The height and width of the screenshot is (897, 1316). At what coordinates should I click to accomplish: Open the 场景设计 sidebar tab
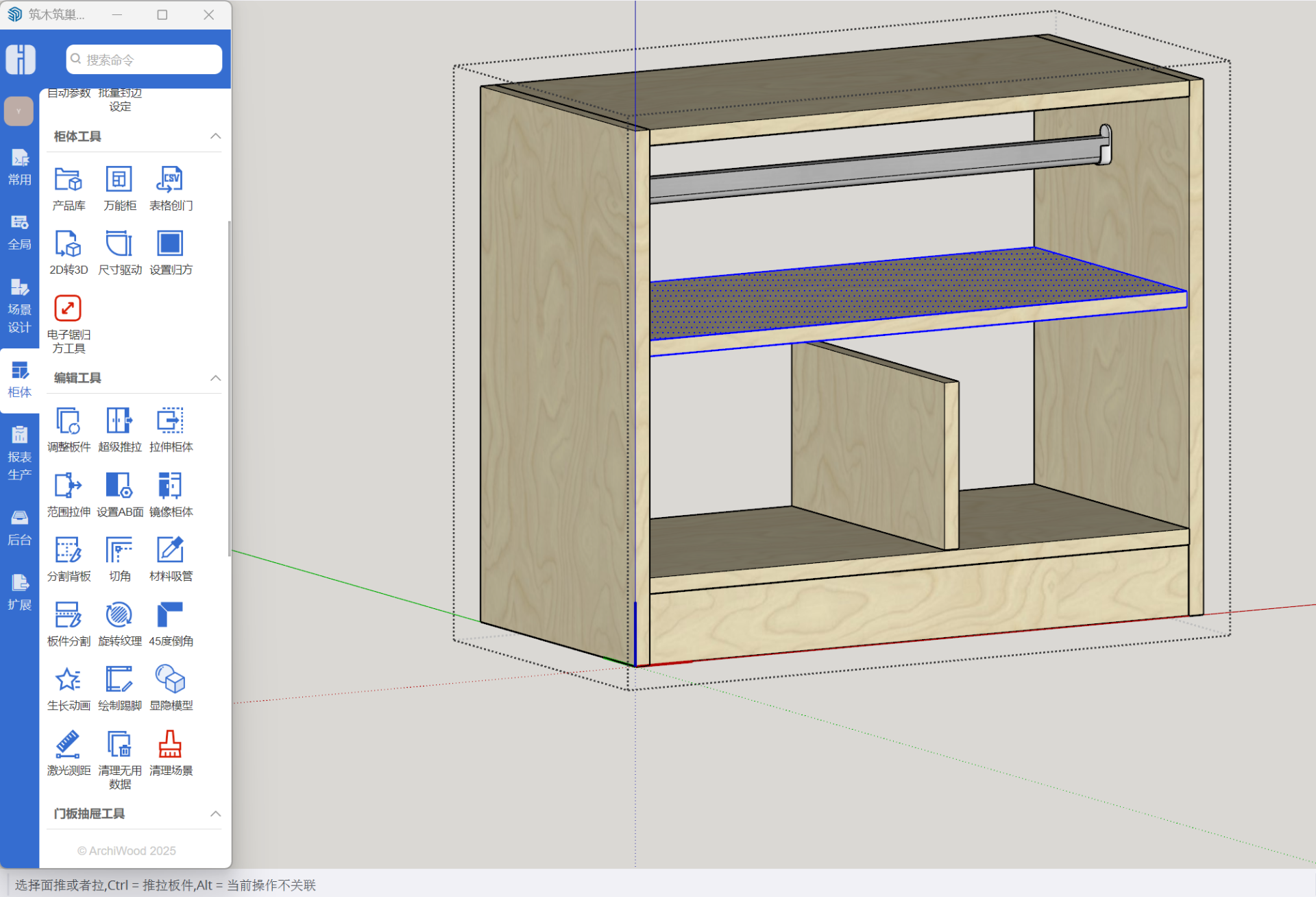[20, 305]
